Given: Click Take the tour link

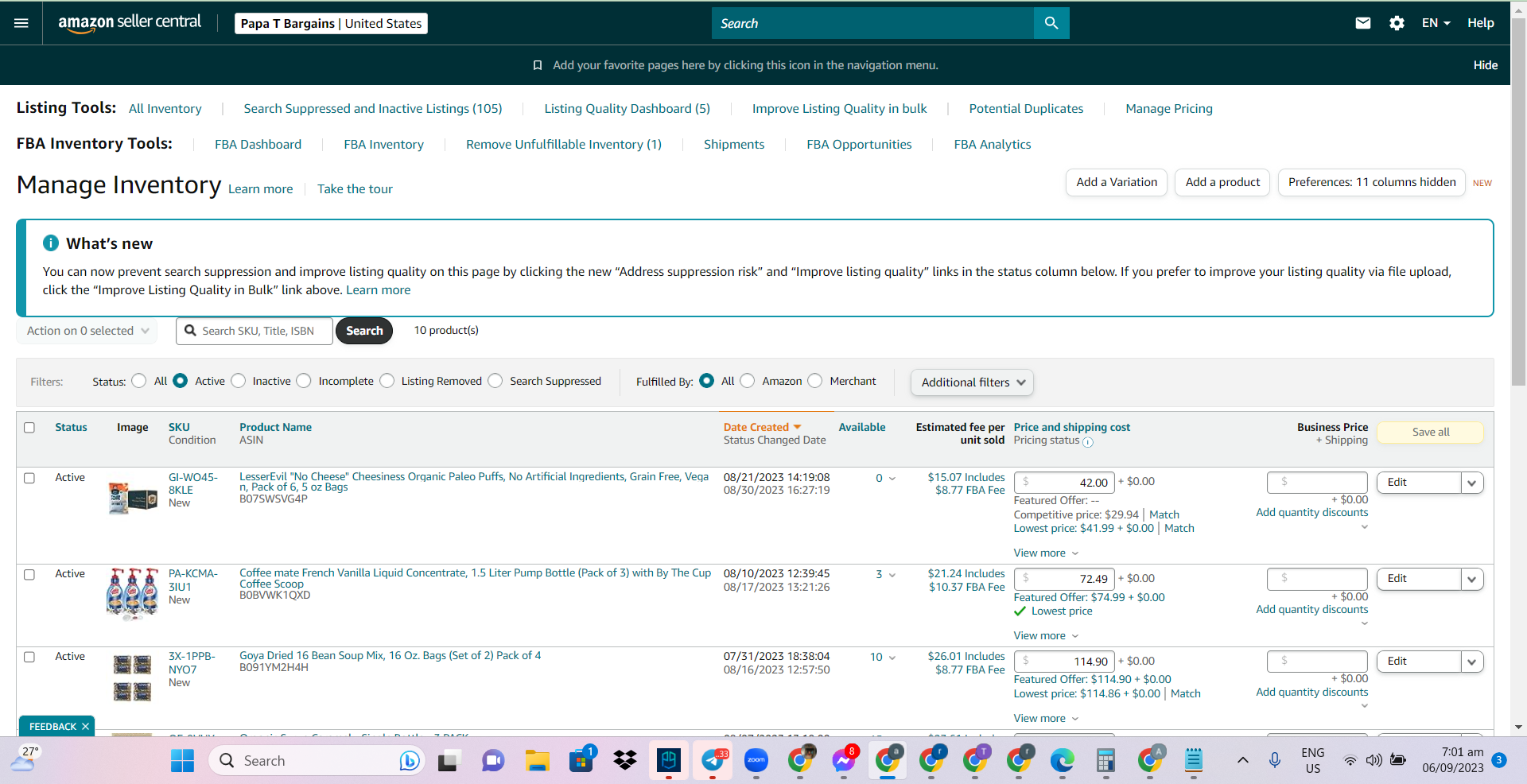Looking at the screenshot, I should pos(355,189).
